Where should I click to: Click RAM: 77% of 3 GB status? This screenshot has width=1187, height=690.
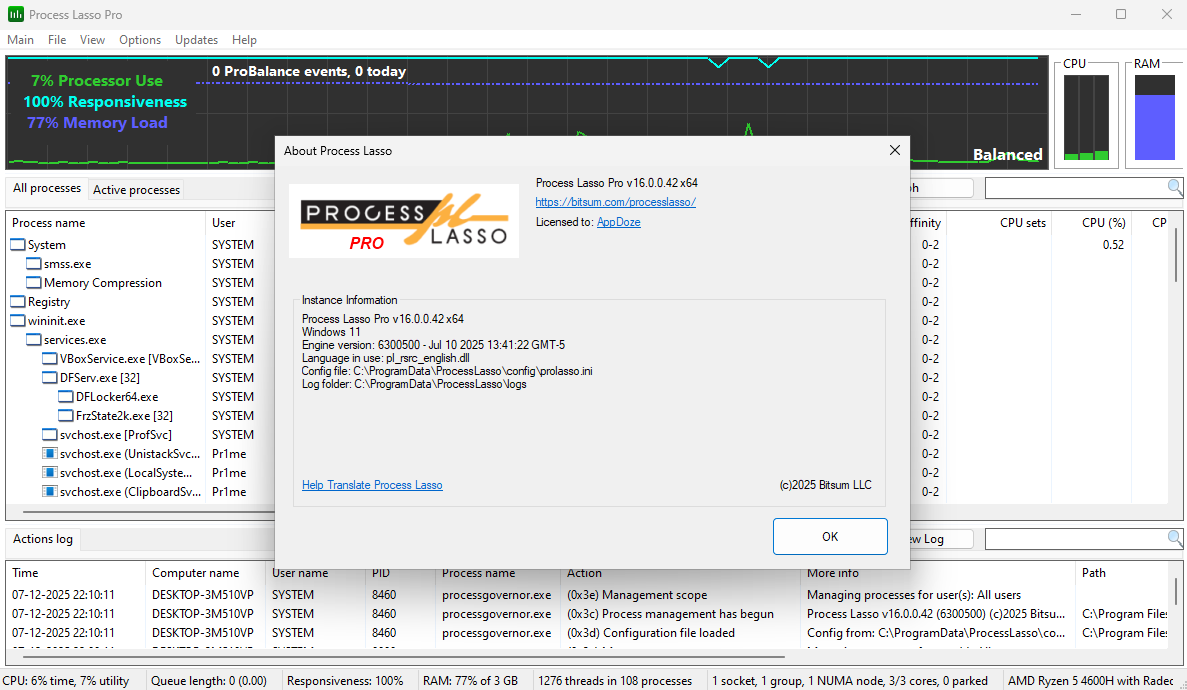pyautogui.click(x=470, y=680)
